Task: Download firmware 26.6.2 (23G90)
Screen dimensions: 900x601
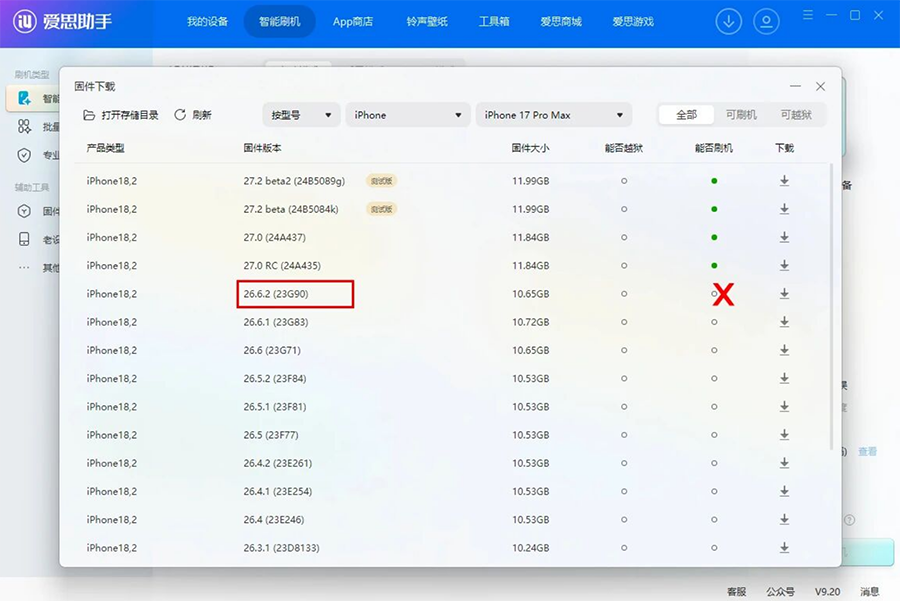Action: 784,293
